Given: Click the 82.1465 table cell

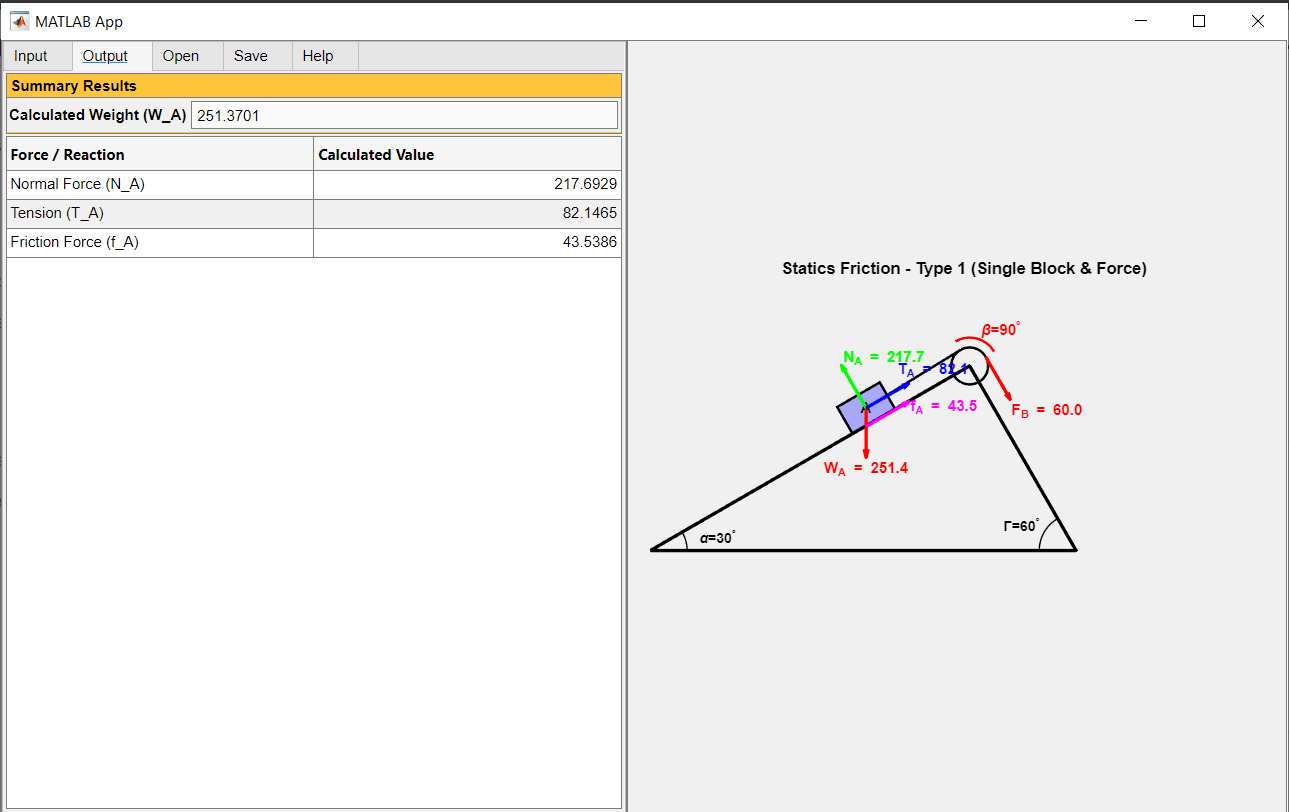Looking at the screenshot, I should [x=467, y=214].
